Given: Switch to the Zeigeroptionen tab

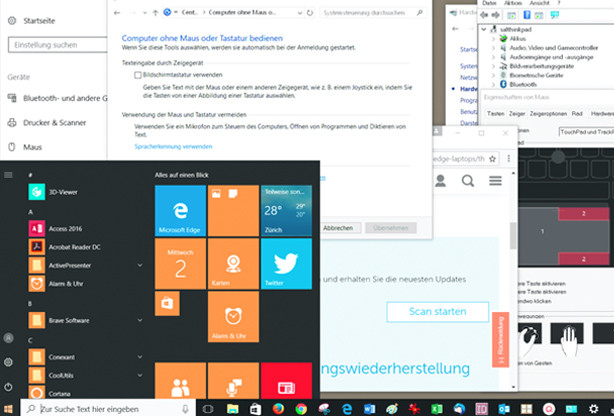Looking at the screenshot, I should [x=548, y=114].
